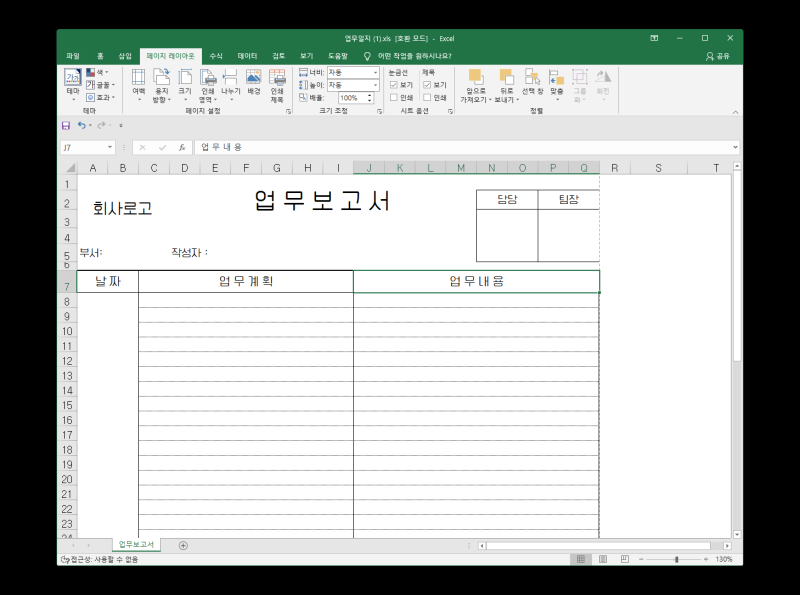Toggle 눈금선 보기 (Gridlines View) checkbox
Image resolution: width=800 pixels, height=595 pixels.
(393, 85)
